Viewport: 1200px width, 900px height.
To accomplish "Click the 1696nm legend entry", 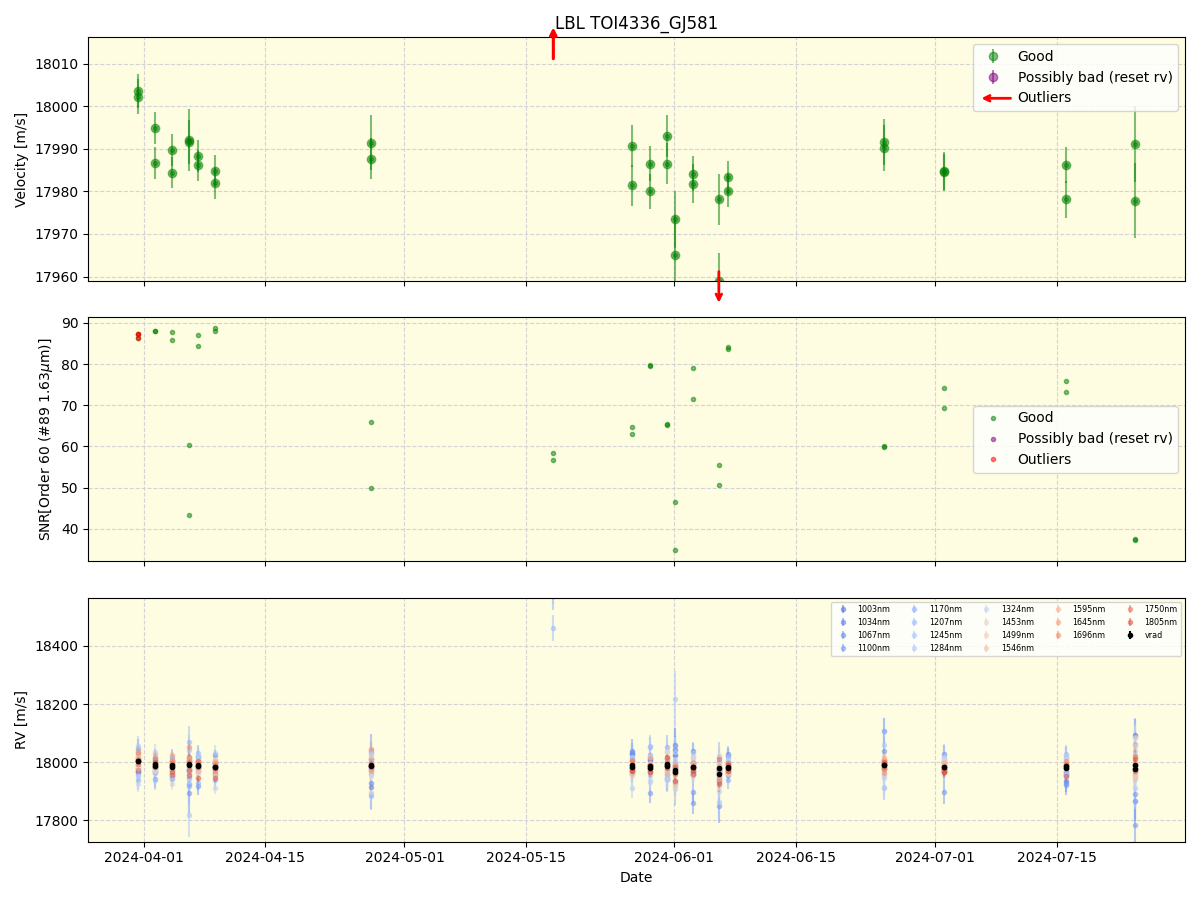I will 1080,635.
